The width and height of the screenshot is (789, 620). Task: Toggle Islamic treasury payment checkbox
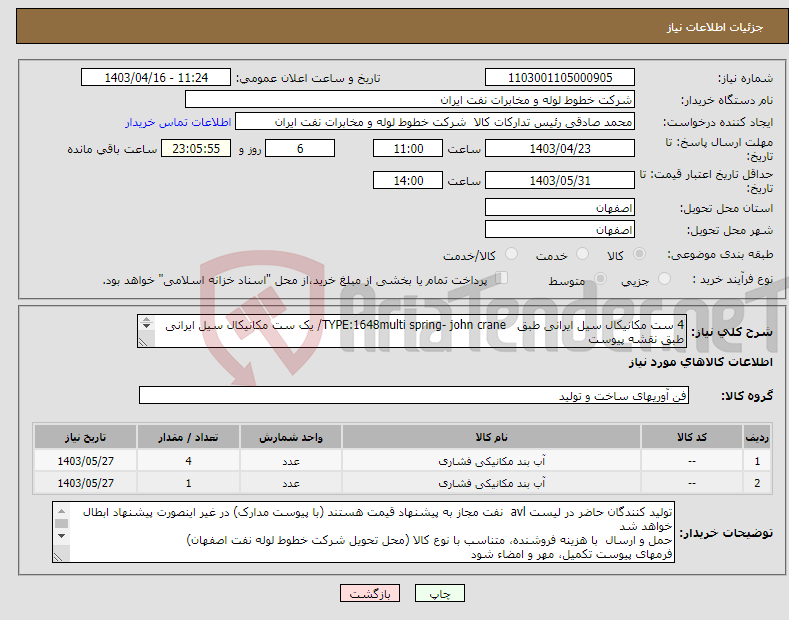pyautogui.click(x=502, y=277)
